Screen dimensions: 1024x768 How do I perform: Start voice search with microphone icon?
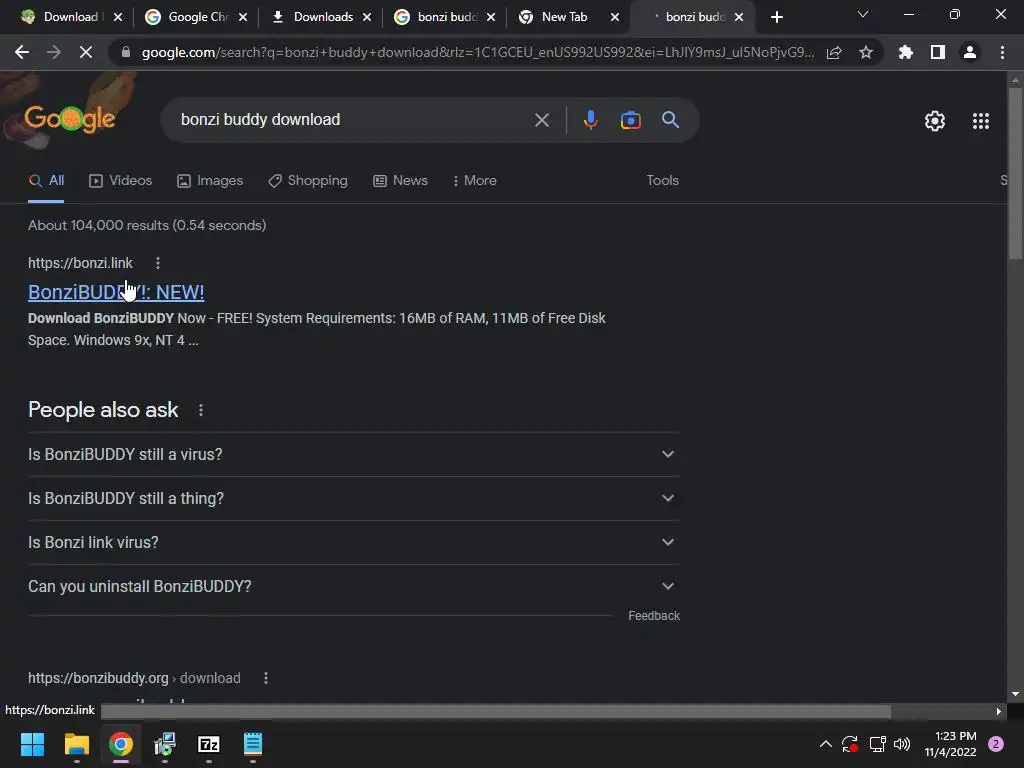[x=590, y=120]
